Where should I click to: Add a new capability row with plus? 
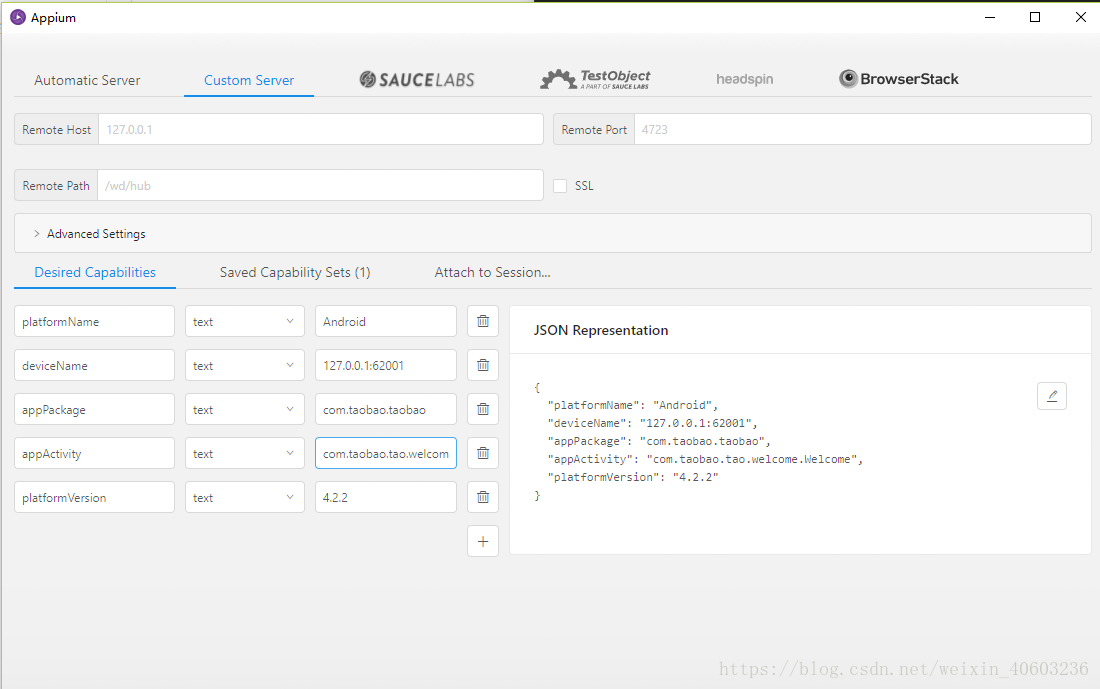pyautogui.click(x=483, y=541)
